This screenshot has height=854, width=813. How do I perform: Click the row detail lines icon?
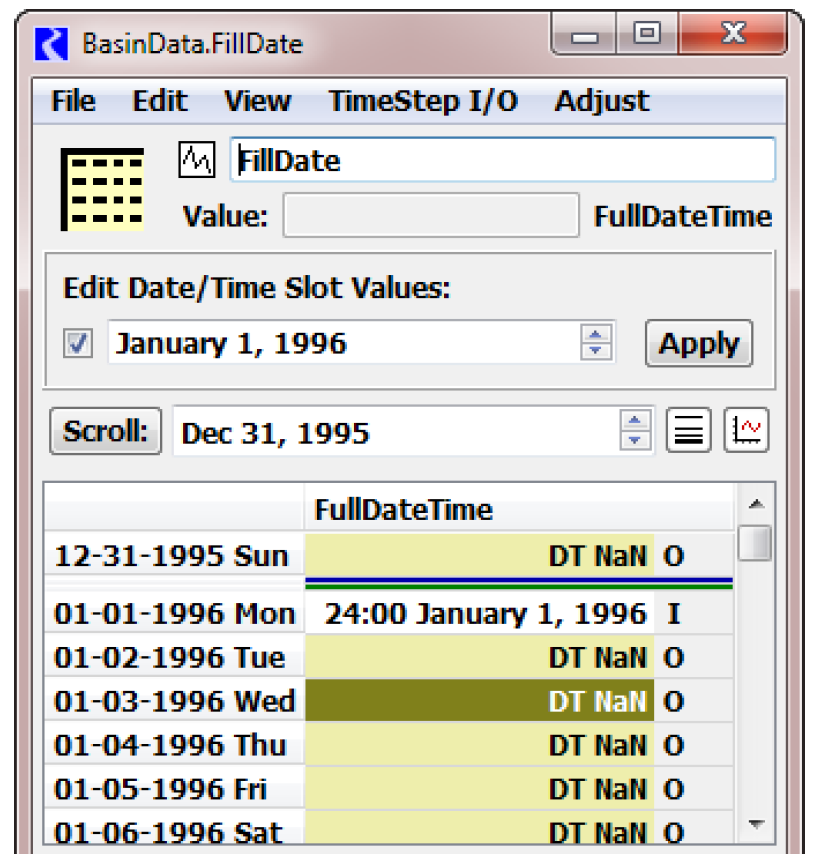coord(687,432)
